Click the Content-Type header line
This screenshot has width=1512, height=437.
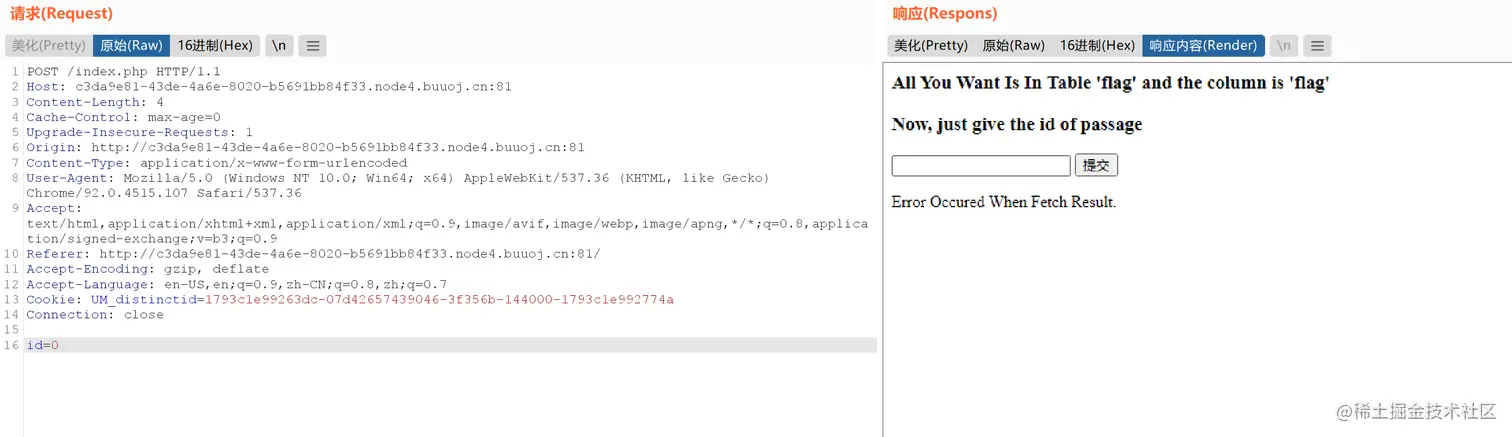217,162
